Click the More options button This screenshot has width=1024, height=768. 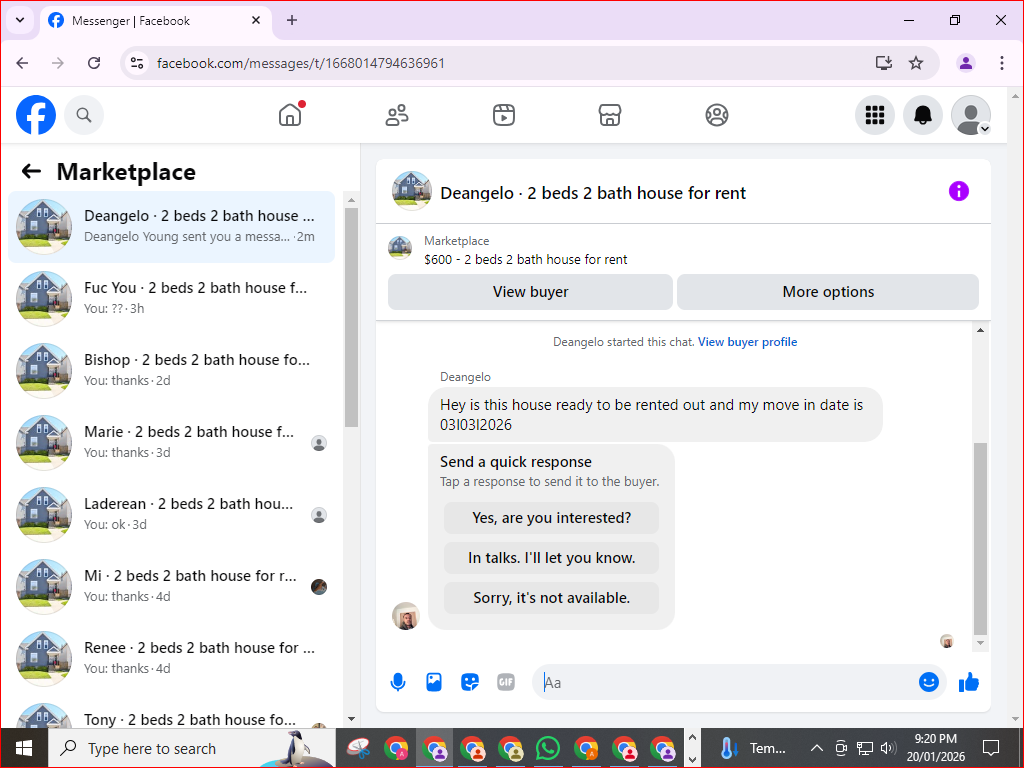coord(827,292)
